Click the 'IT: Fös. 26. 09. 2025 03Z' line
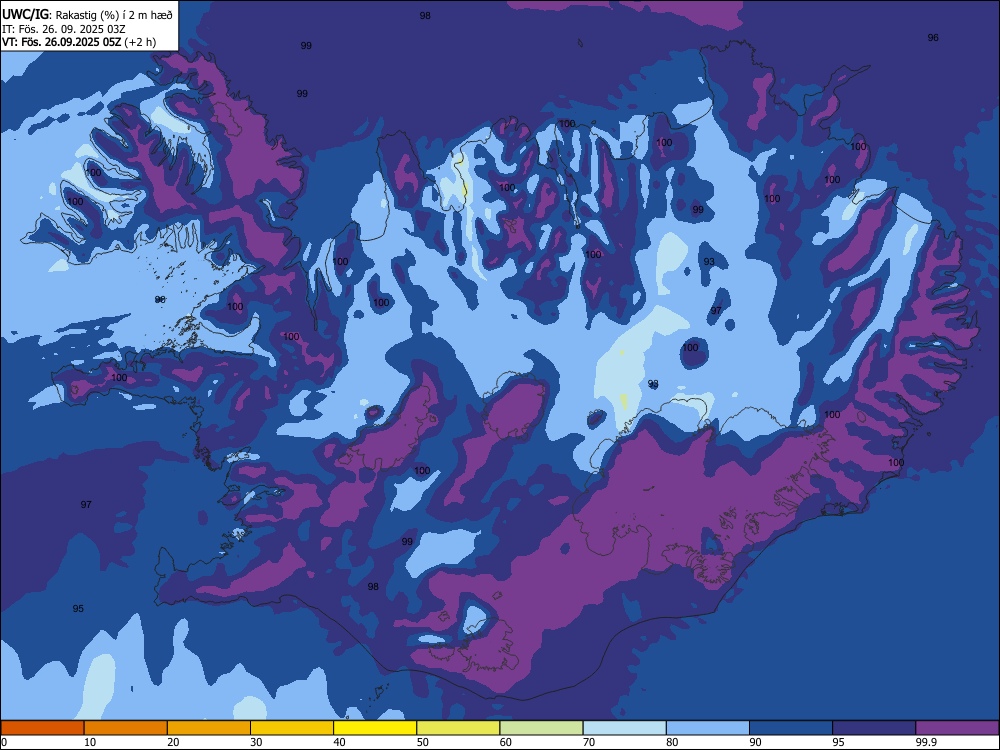The width and height of the screenshot is (1000, 750). (64, 29)
